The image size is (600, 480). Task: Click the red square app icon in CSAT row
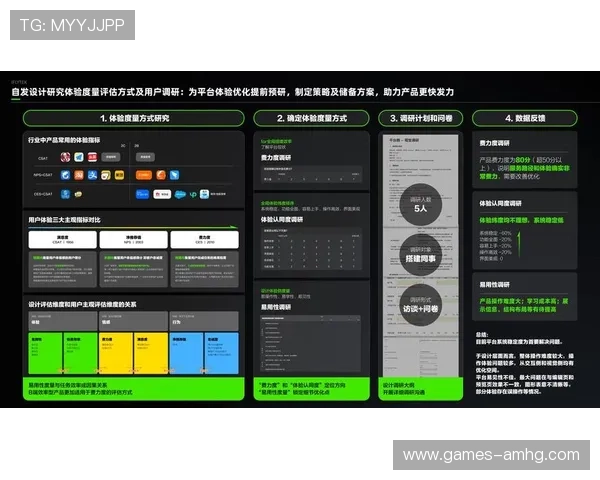pos(92,157)
